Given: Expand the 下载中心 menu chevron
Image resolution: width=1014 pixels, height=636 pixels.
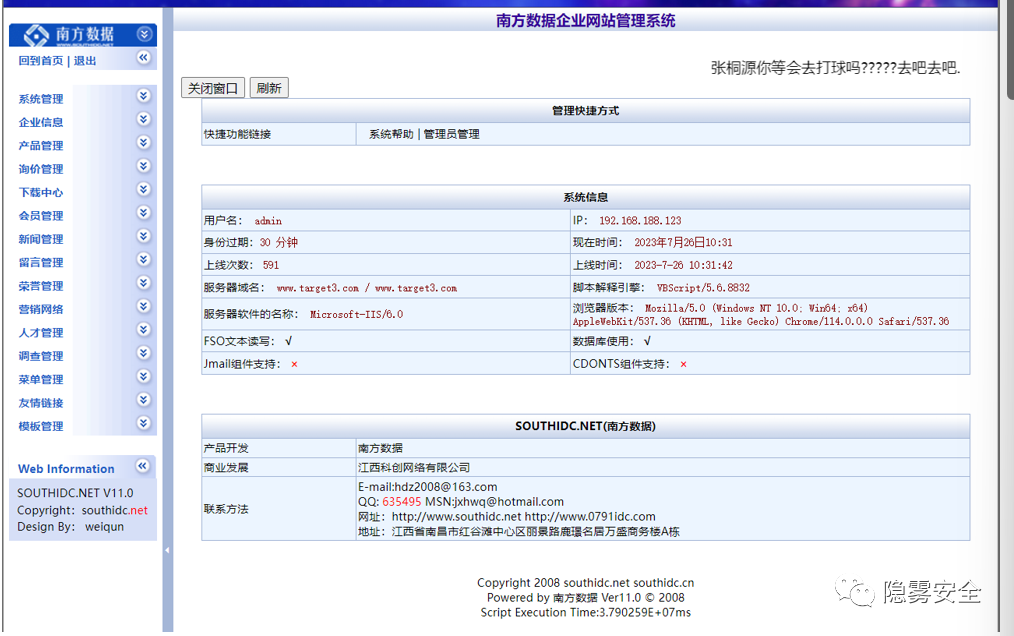Looking at the screenshot, I should [x=144, y=189].
